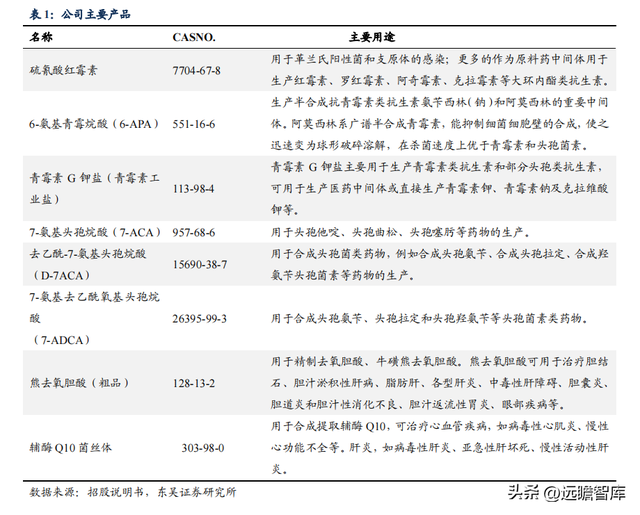The height and width of the screenshot is (515, 640).
Task: Click the '(7-ADCA)' abbreviation text
Action: [60, 340]
